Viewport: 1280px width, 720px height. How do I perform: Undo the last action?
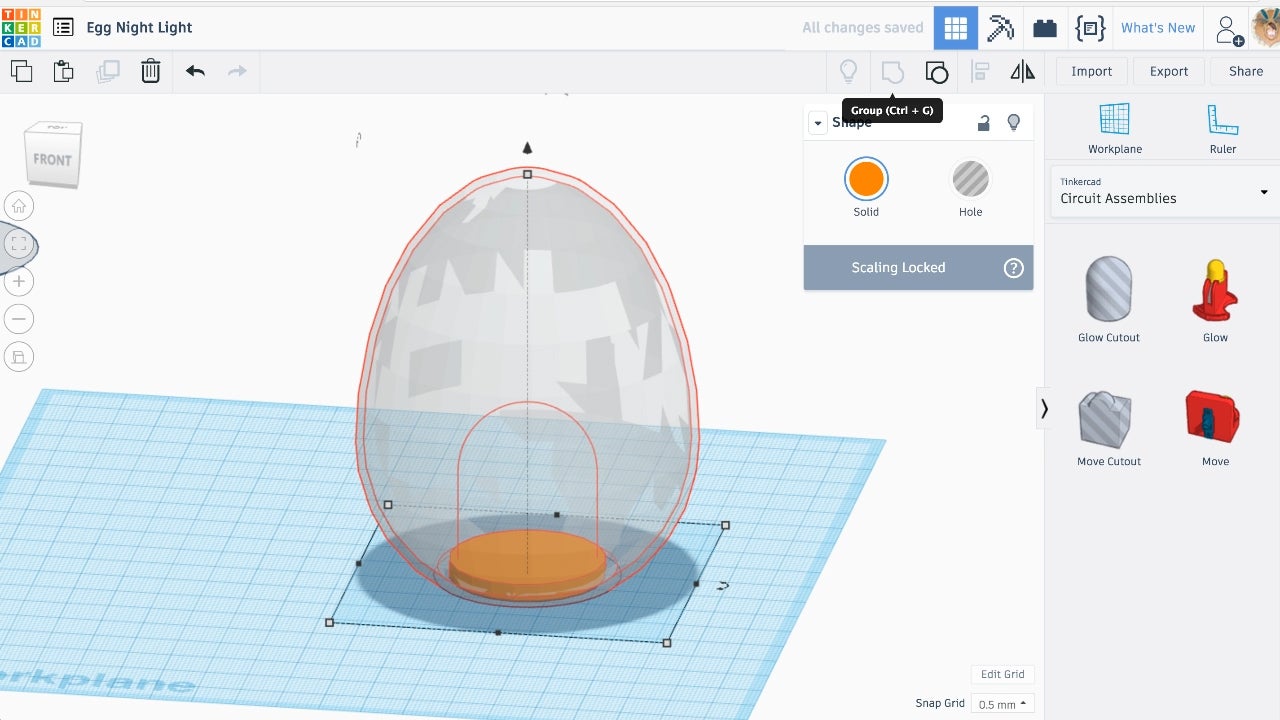click(195, 71)
